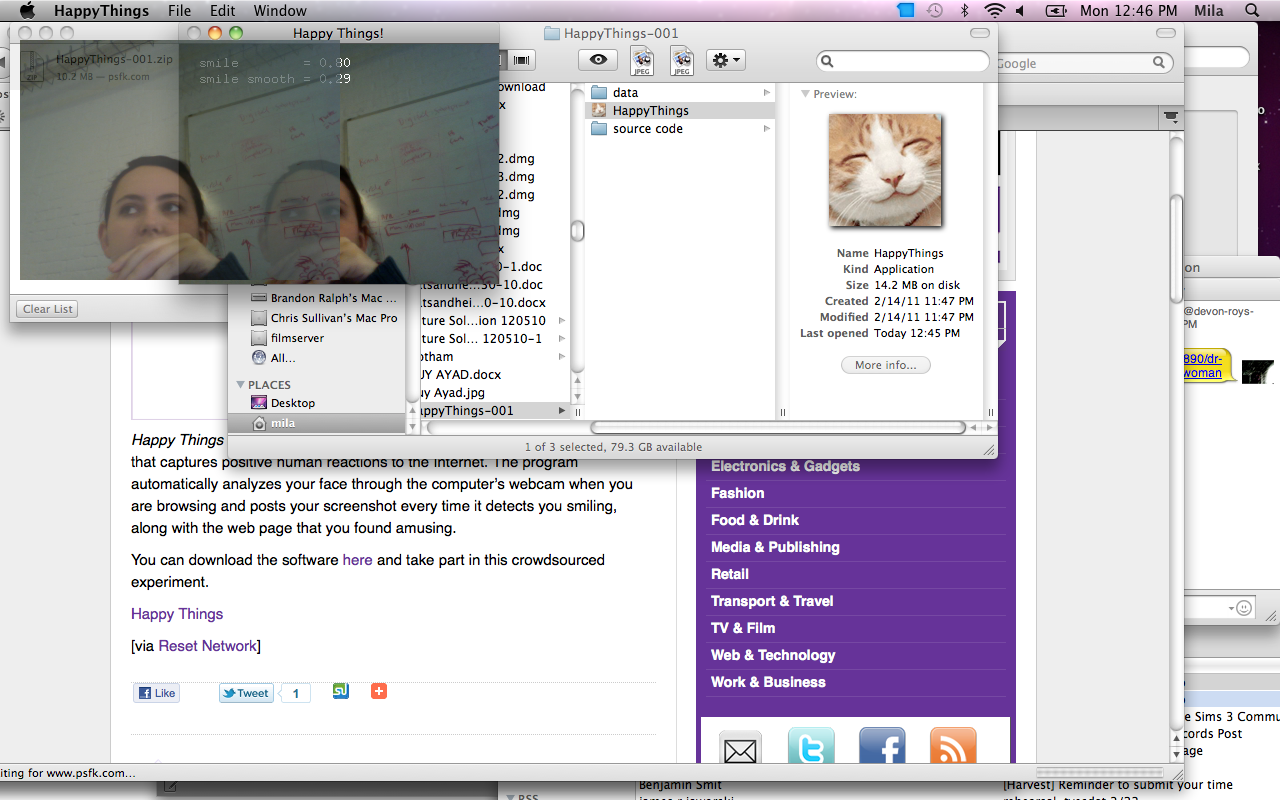Click the email envelope icon in sidebar
Image resolution: width=1280 pixels, height=800 pixels.
click(740, 749)
